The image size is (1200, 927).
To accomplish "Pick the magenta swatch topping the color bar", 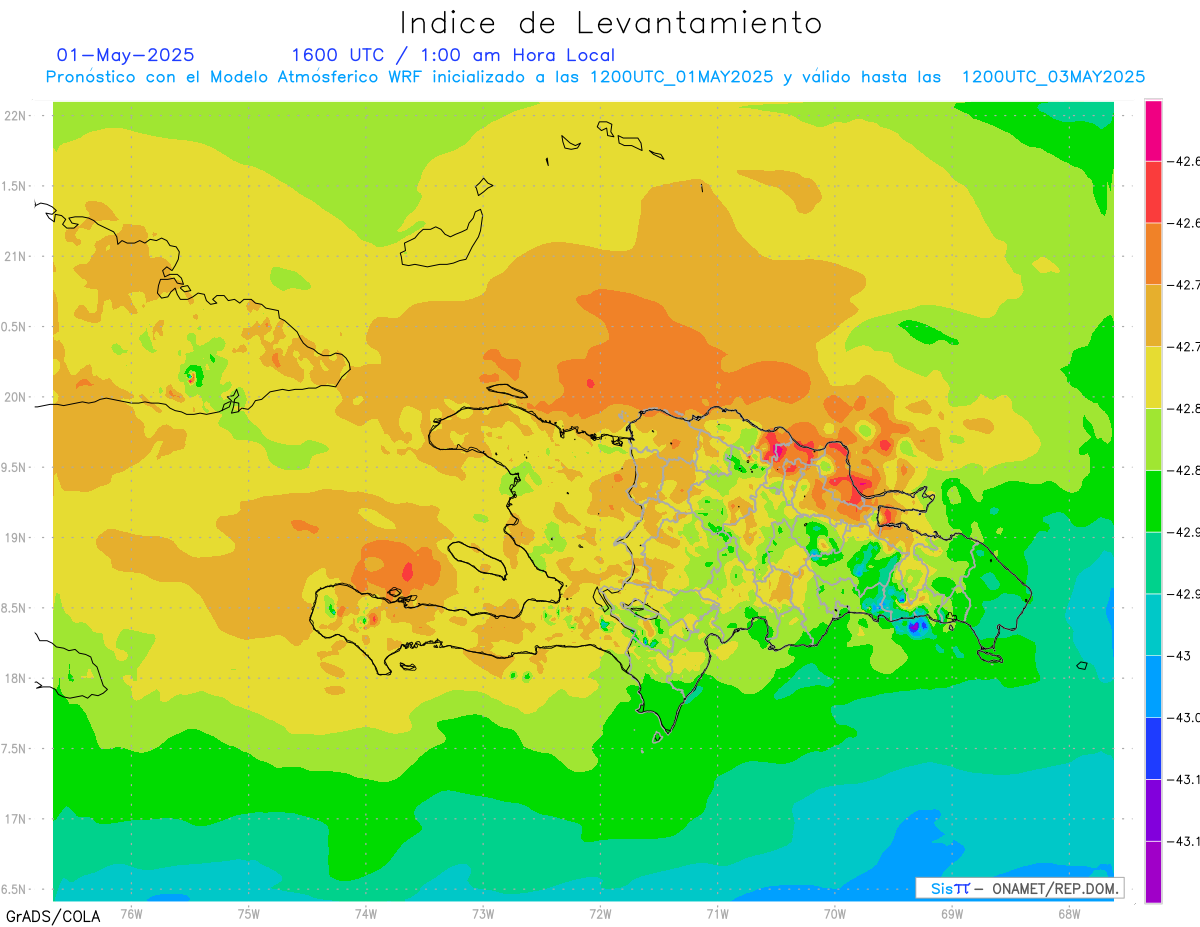I will 1153,130.
